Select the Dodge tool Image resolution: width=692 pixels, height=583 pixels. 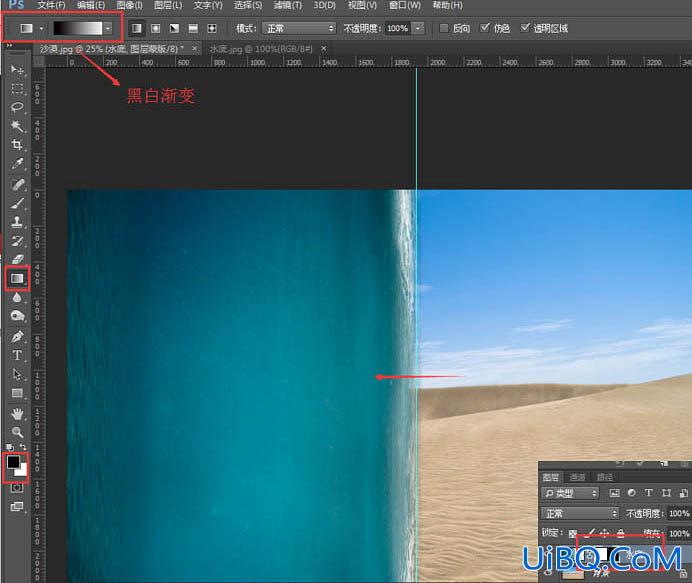(17, 316)
